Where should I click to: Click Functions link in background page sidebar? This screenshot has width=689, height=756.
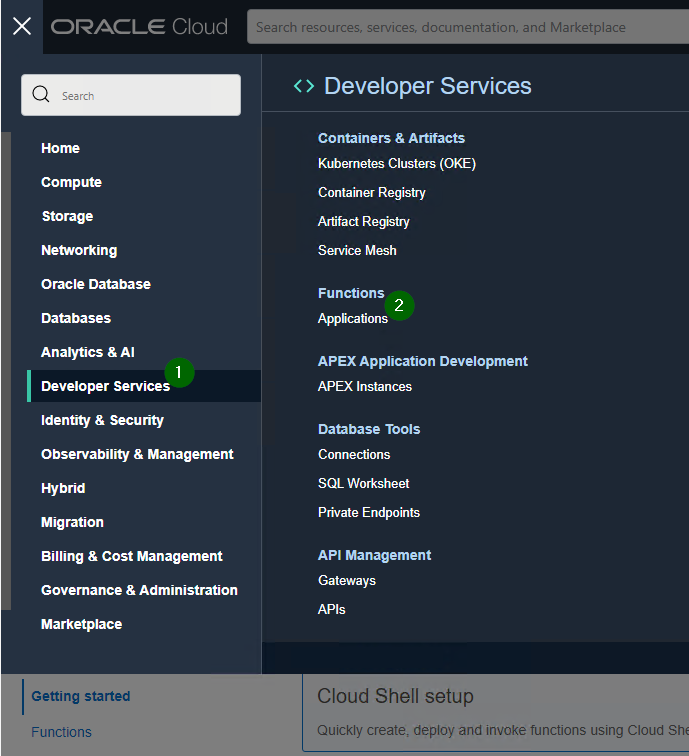click(61, 732)
